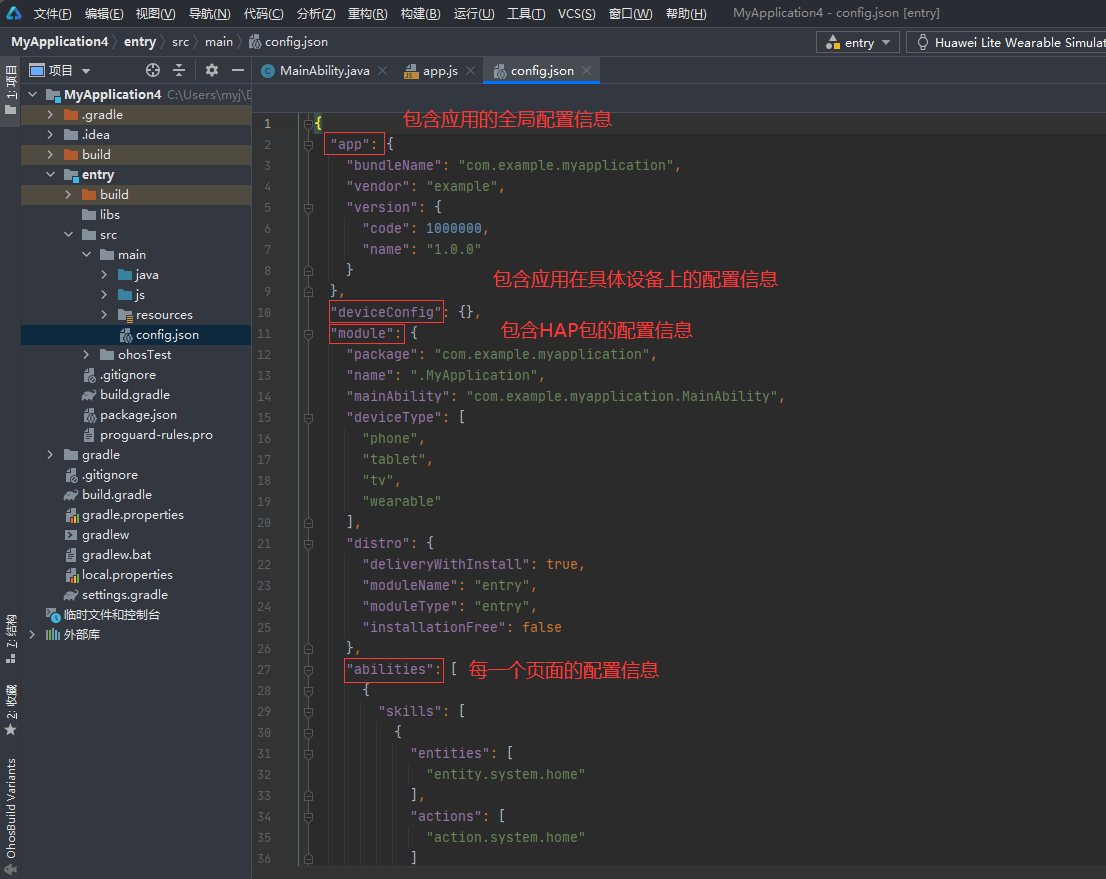Open the 文件(F) menu
The height and width of the screenshot is (879, 1106).
click(53, 13)
